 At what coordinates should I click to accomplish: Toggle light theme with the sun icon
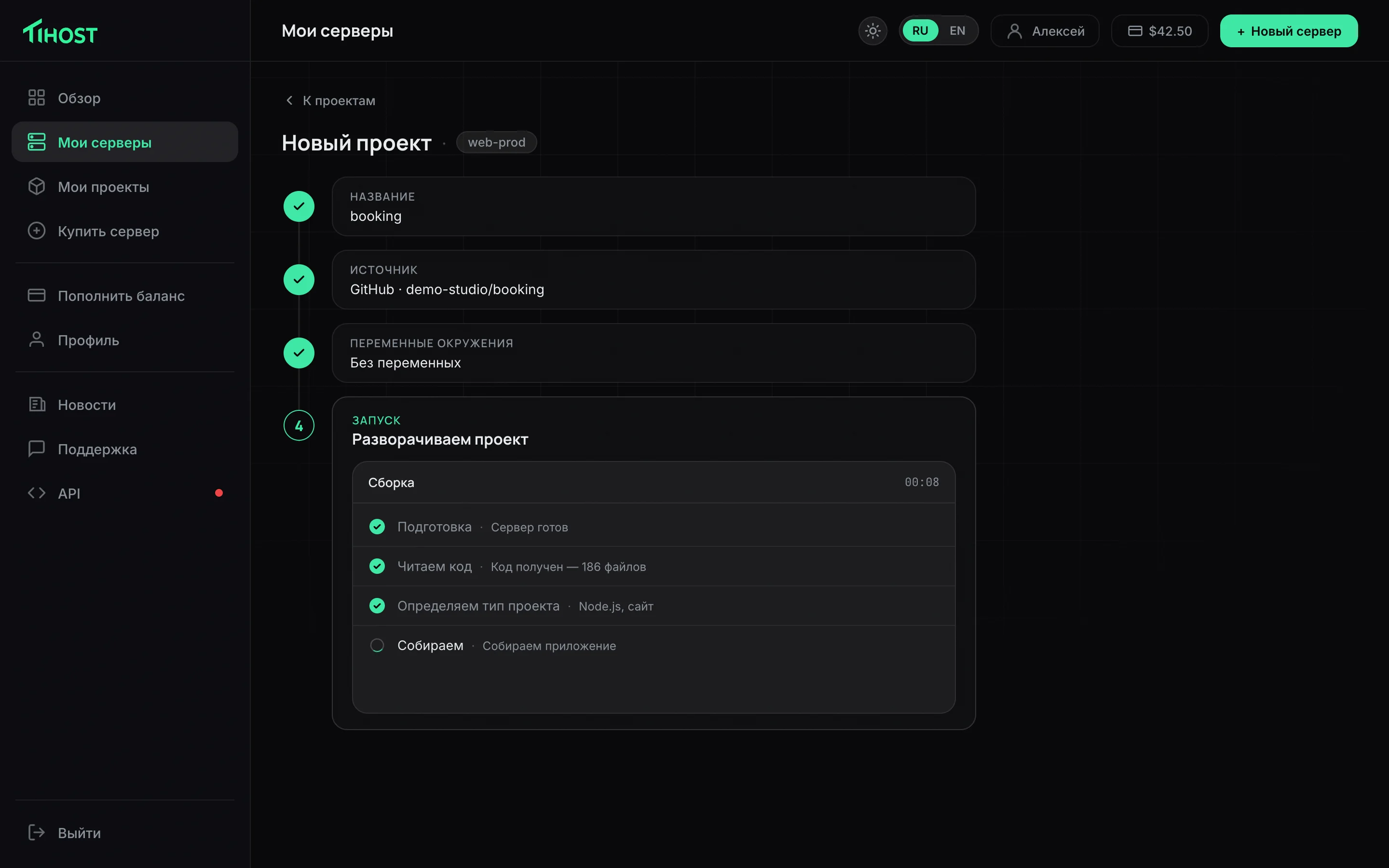(872, 31)
